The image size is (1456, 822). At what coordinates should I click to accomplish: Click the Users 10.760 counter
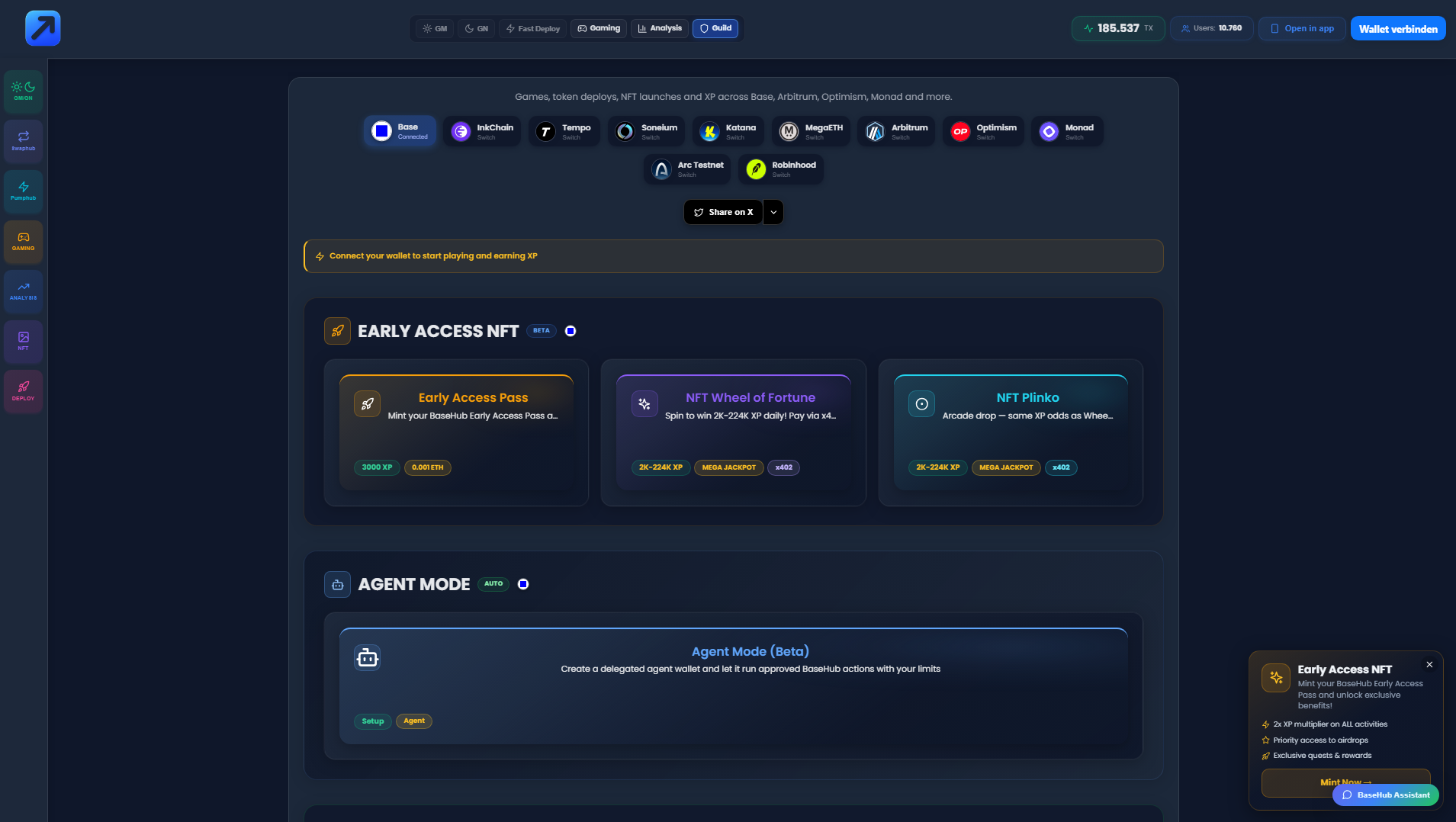click(x=1211, y=28)
